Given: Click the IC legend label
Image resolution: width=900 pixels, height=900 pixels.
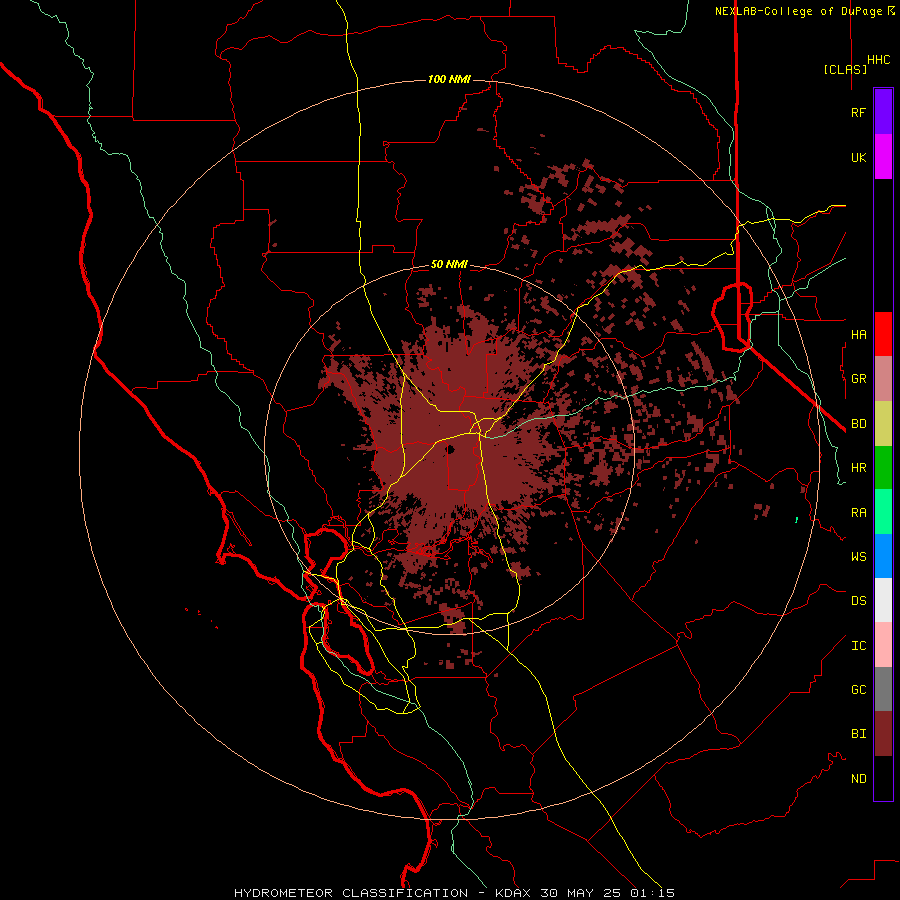Looking at the screenshot, I should click(858, 646).
